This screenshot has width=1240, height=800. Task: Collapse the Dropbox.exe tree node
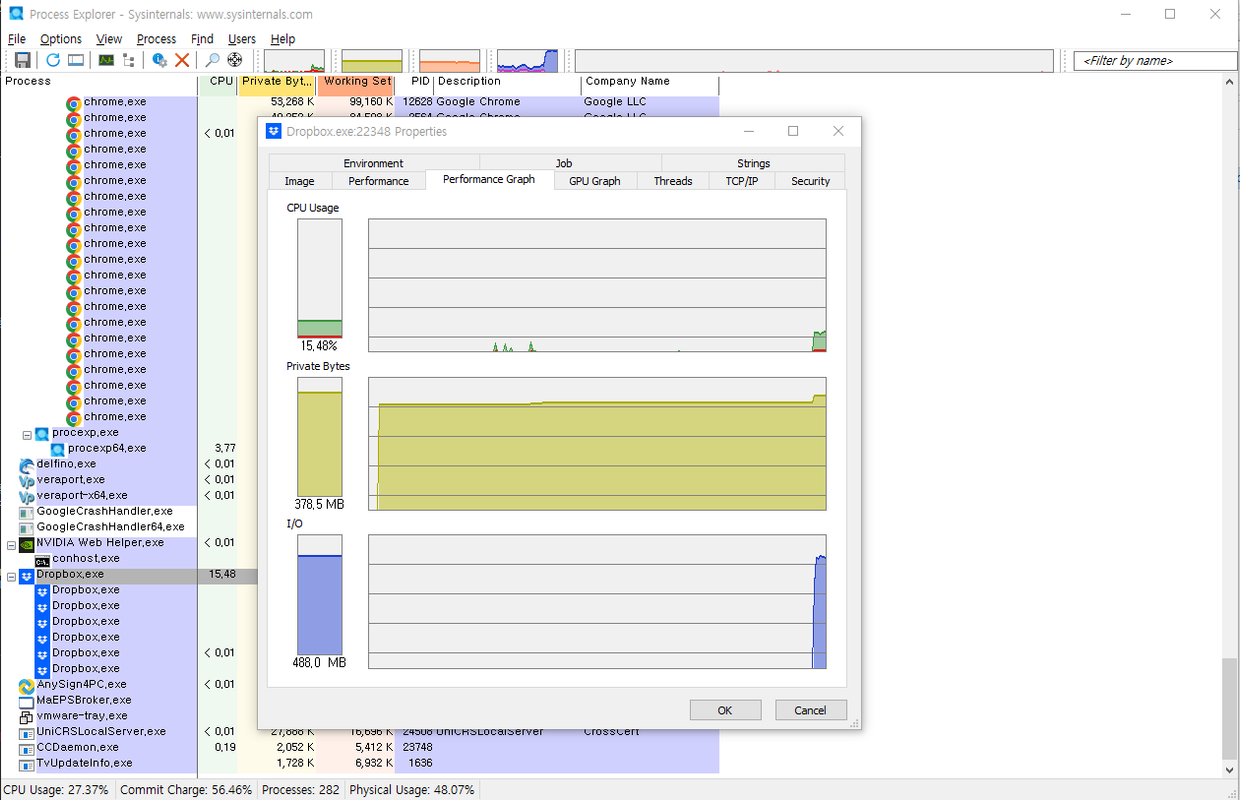11,576
